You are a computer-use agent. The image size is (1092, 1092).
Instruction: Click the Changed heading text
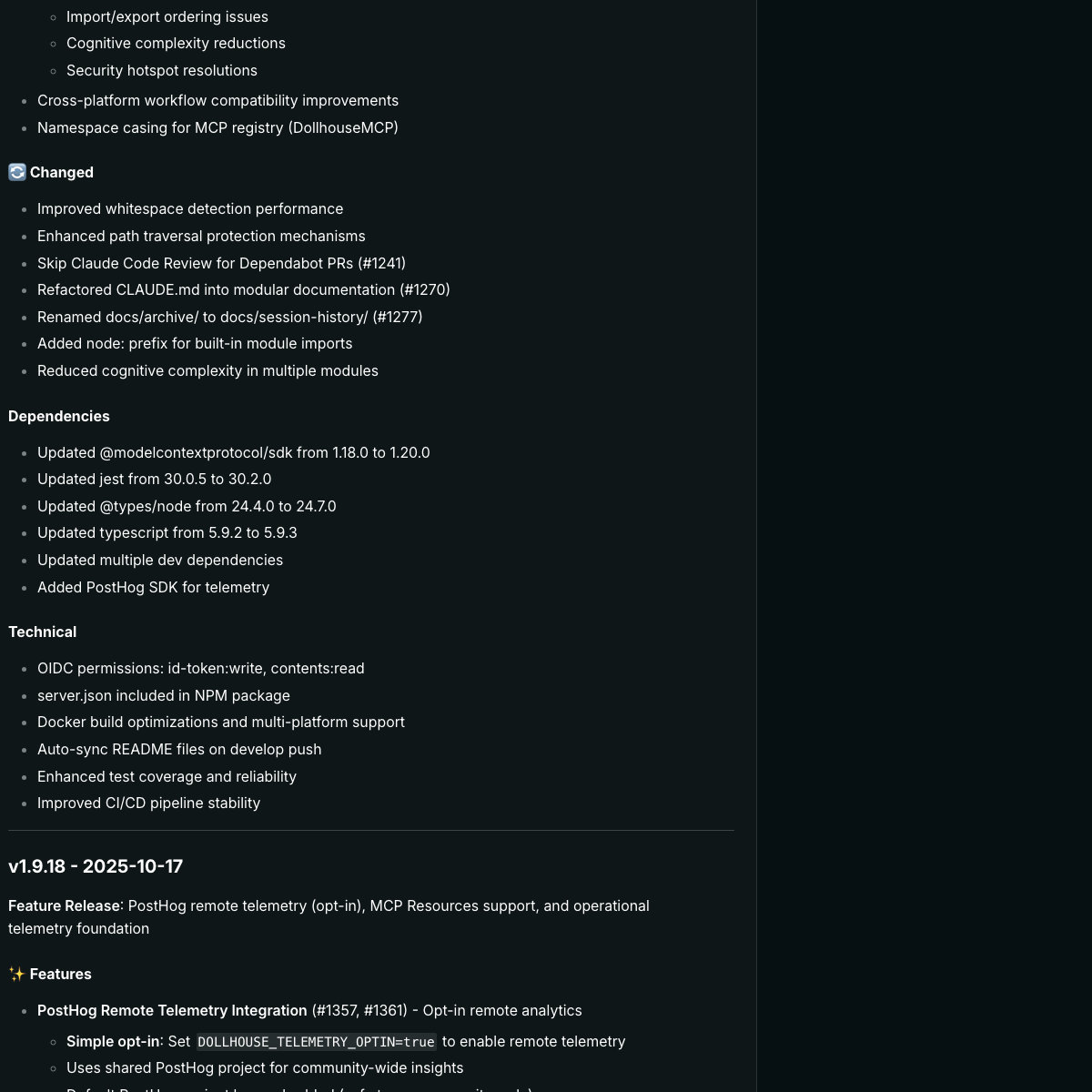[62, 172]
